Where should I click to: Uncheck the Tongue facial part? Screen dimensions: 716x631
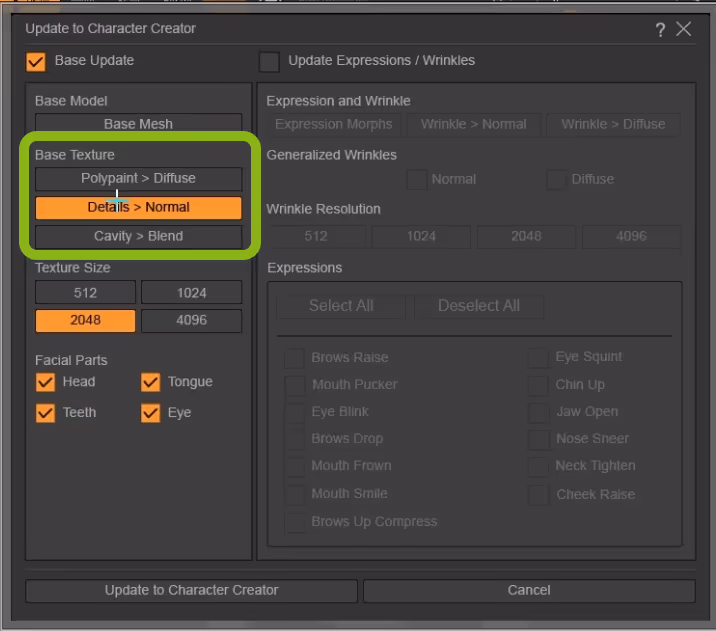[x=151, y=382]
